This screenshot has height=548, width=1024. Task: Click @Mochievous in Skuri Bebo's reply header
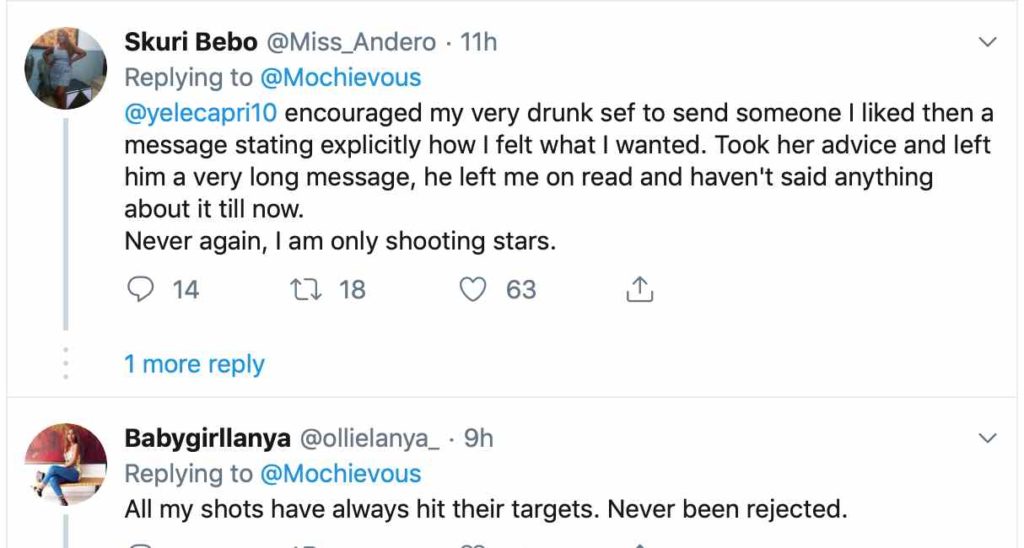tap(342, 77)
